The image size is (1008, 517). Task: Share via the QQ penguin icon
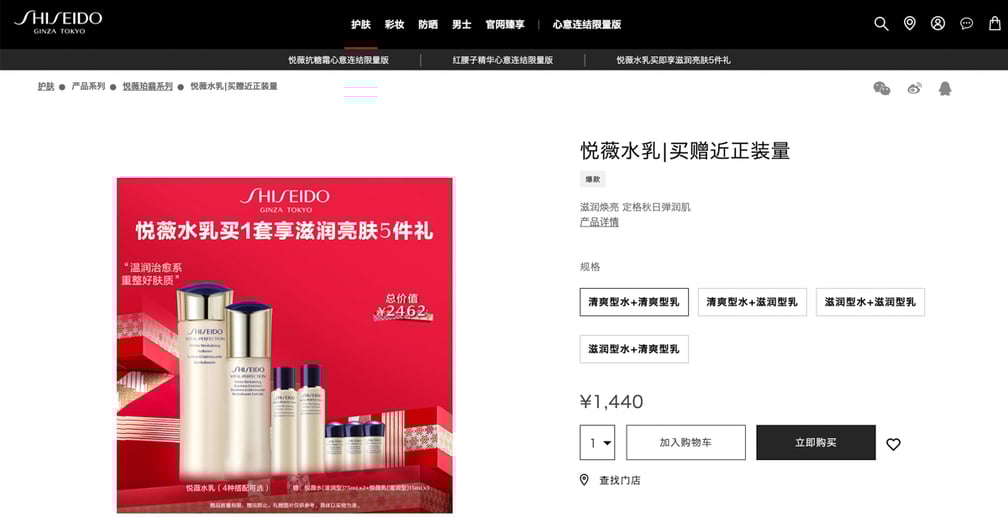point(944,88)
